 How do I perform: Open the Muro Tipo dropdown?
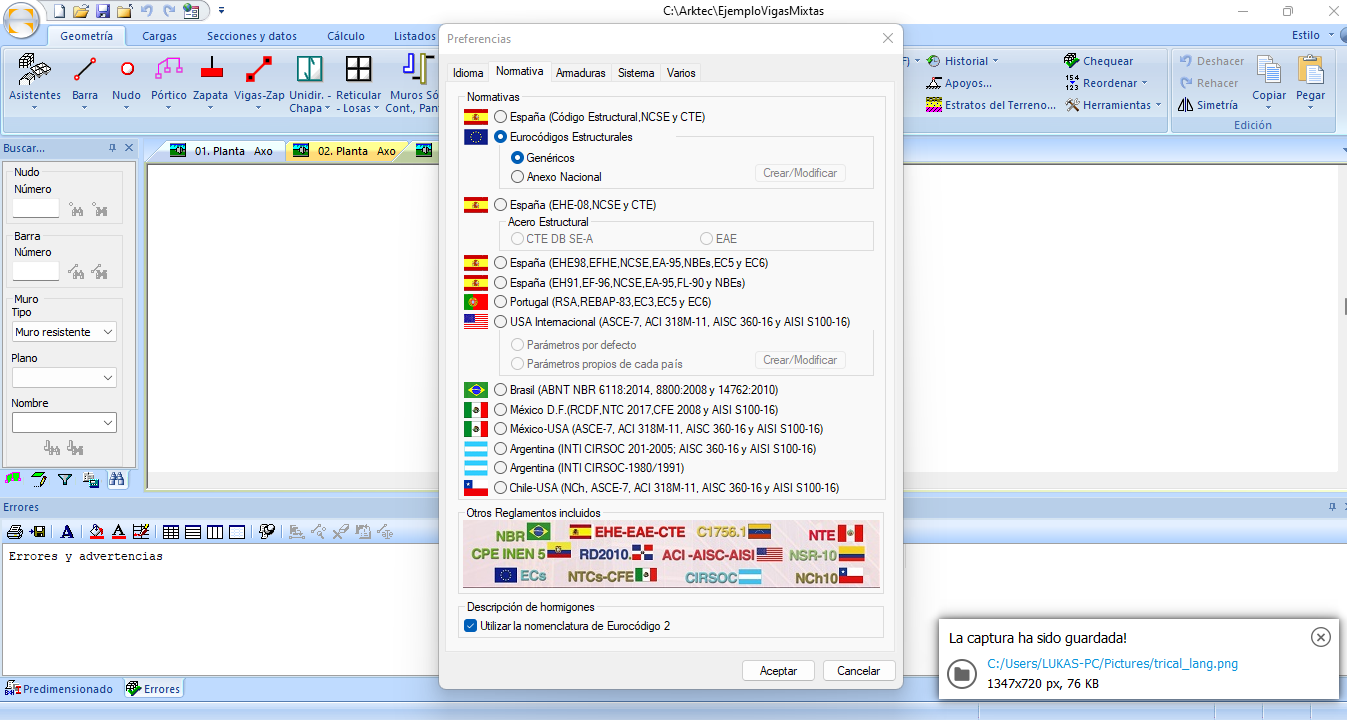(64, 332)
